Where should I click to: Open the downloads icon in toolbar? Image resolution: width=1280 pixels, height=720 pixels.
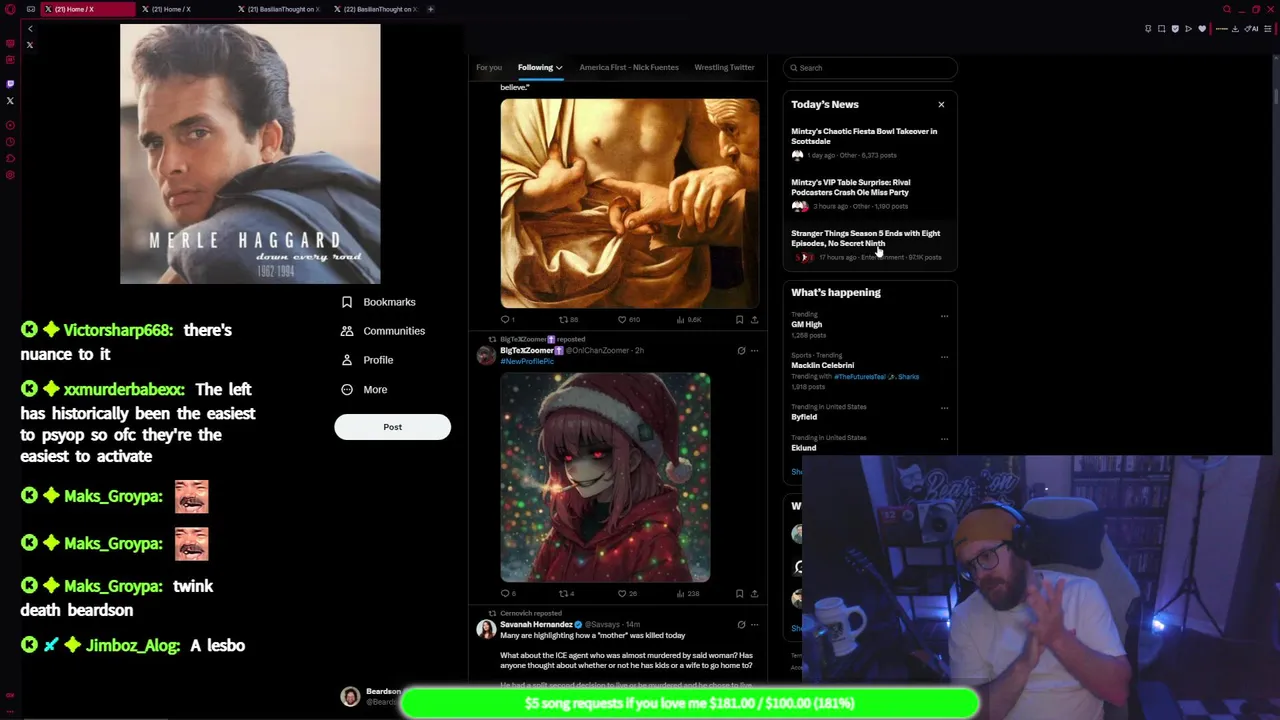coord(1235,29)
